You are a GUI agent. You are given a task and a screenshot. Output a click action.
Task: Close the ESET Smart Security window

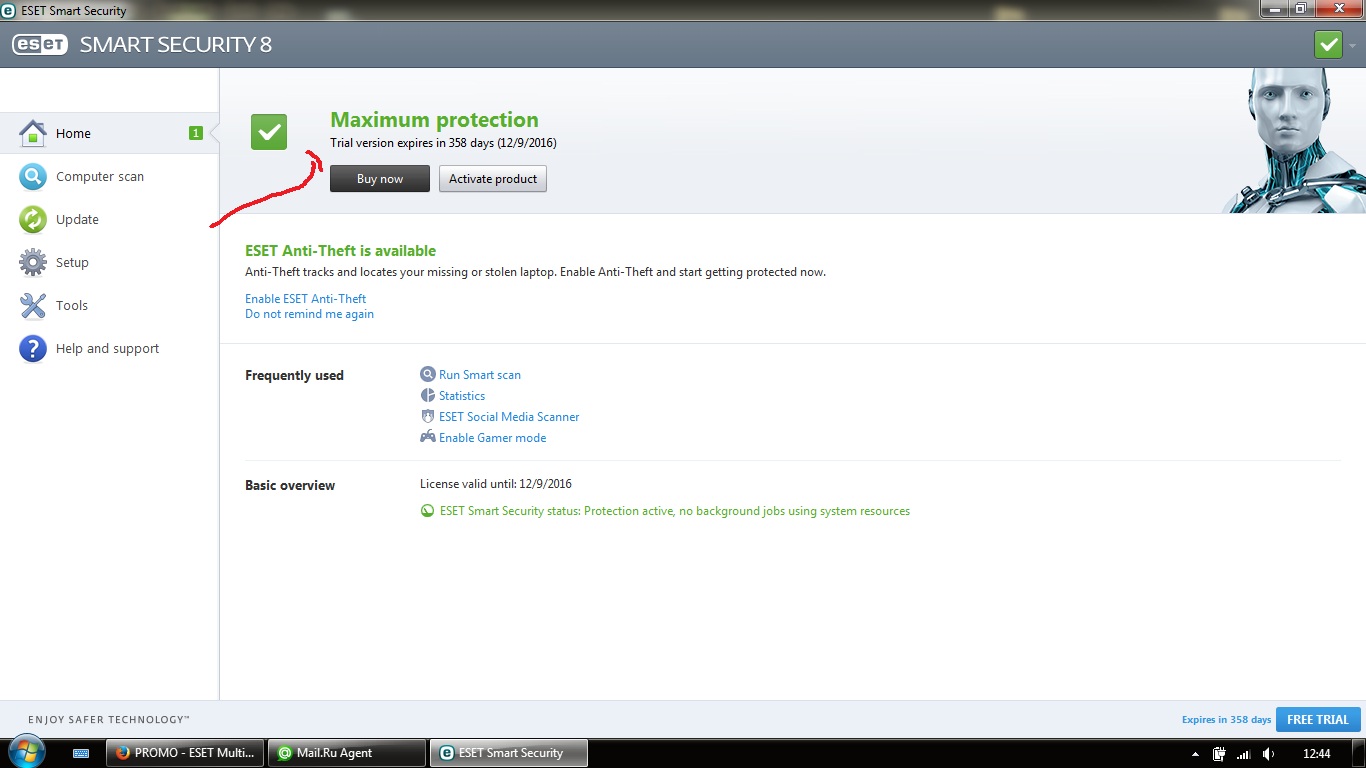coord(1339,9)
